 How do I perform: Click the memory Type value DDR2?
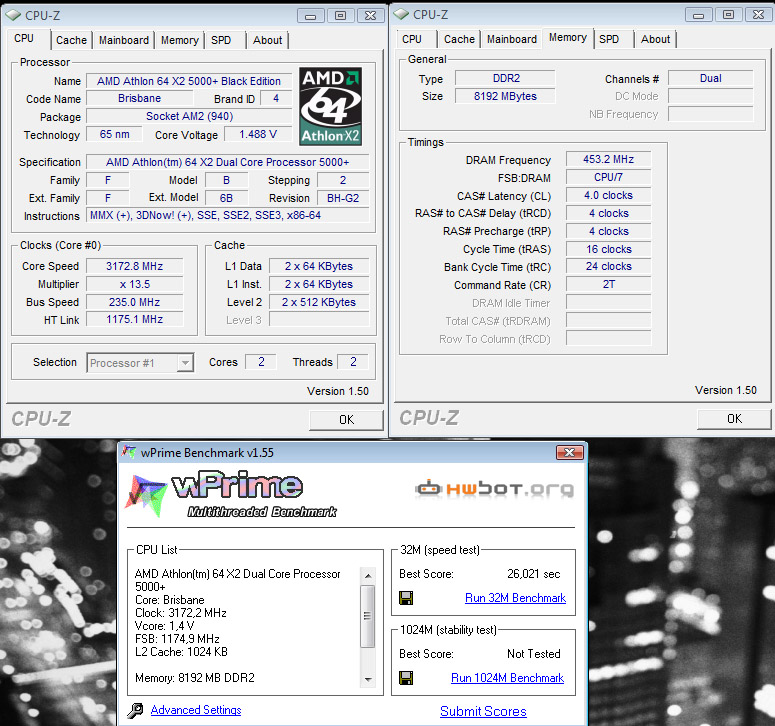point(505,79)
